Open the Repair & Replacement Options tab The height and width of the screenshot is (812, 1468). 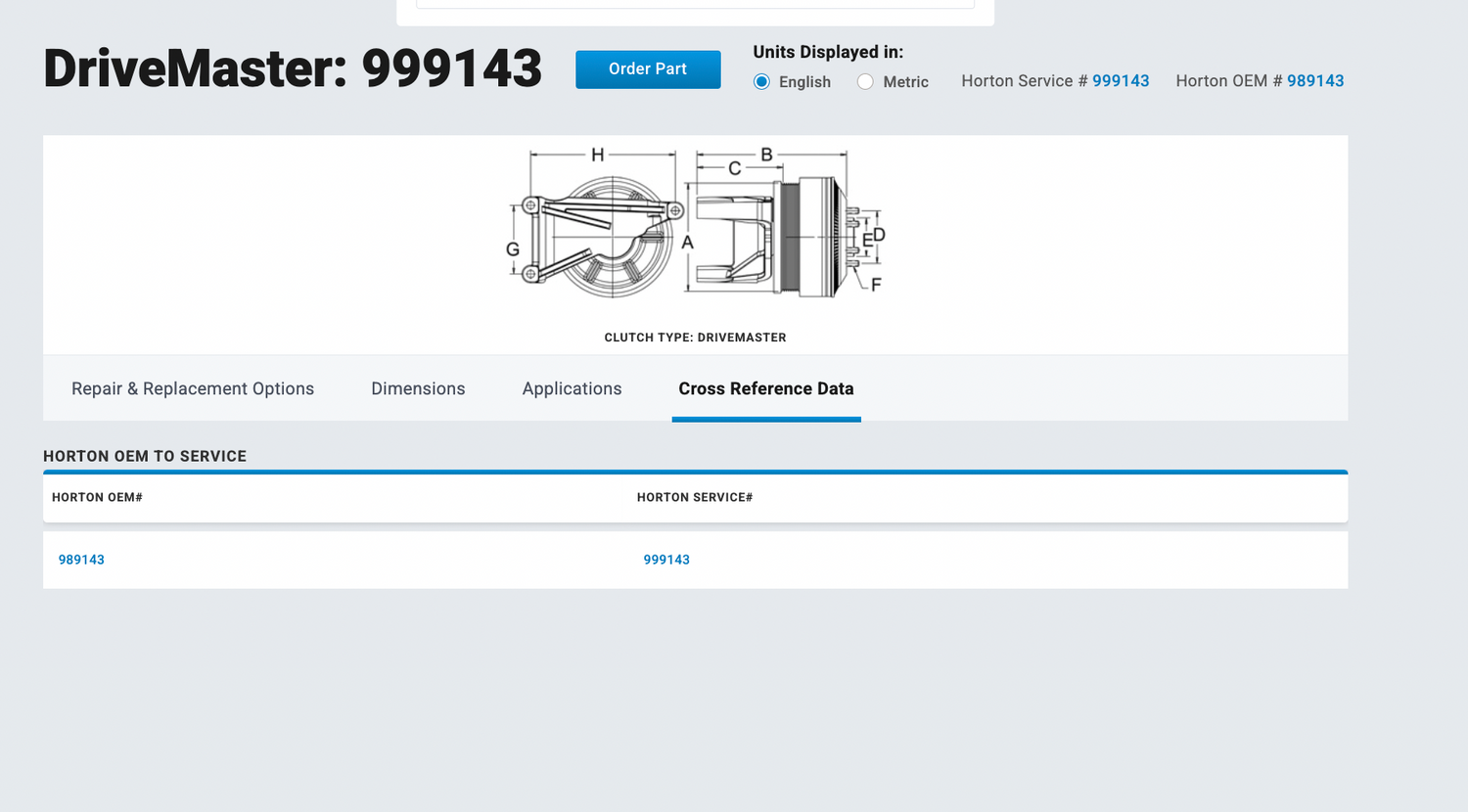[x=193, y=388]
